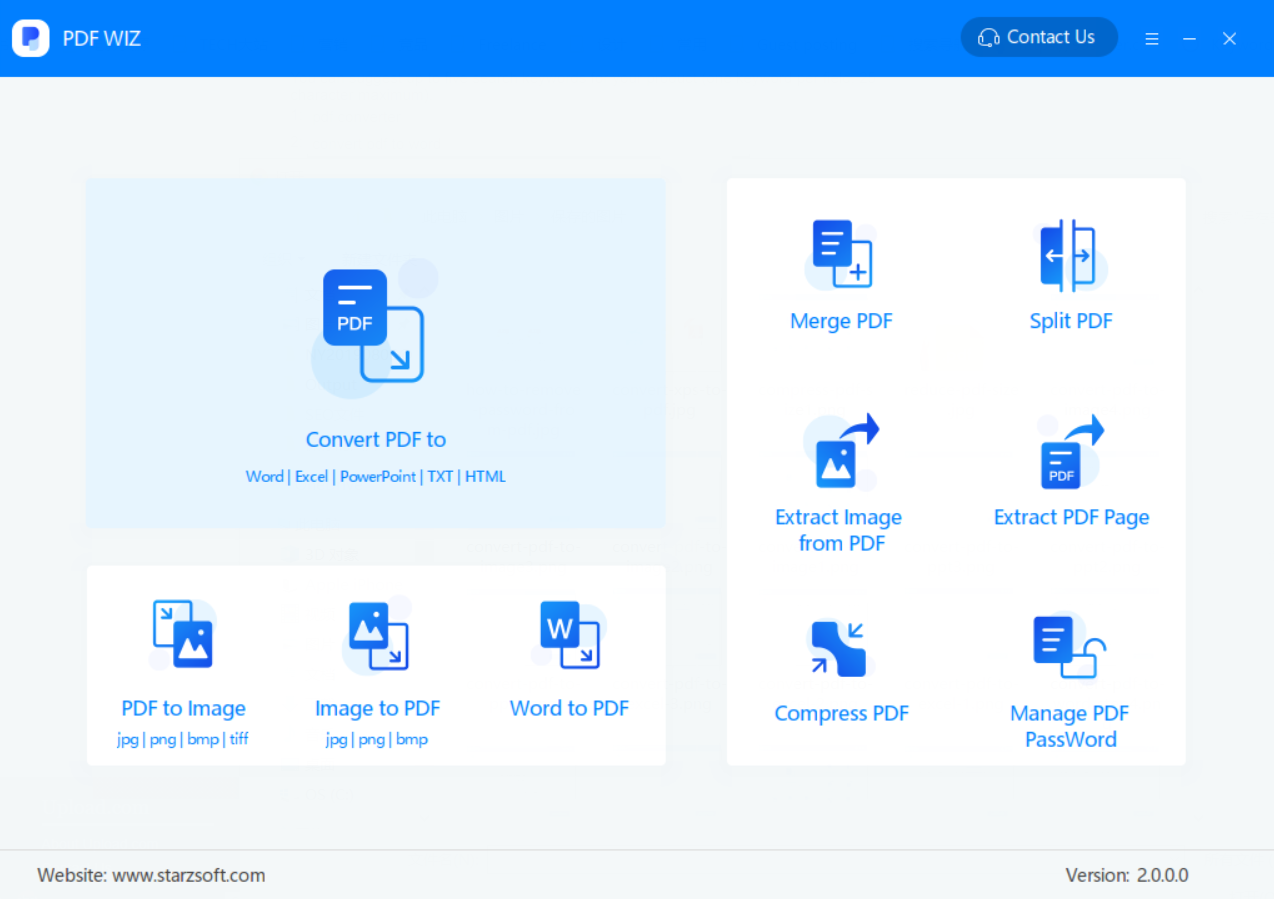Screen dimensions: 1274x899
Task: Click the Contact Us button
Action: pyautogui.click(x=1038, y=37)
